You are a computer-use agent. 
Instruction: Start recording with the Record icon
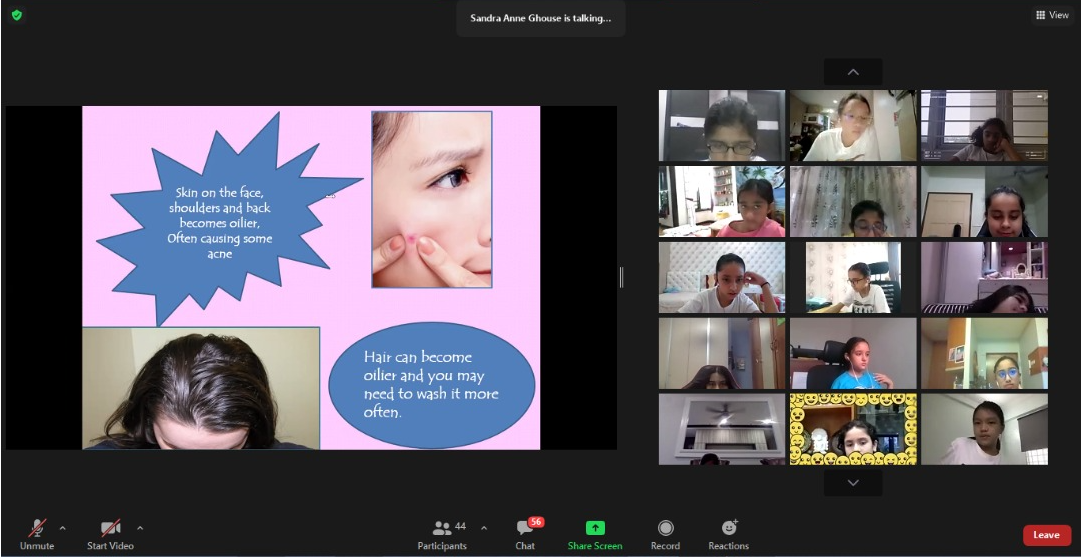665,528
